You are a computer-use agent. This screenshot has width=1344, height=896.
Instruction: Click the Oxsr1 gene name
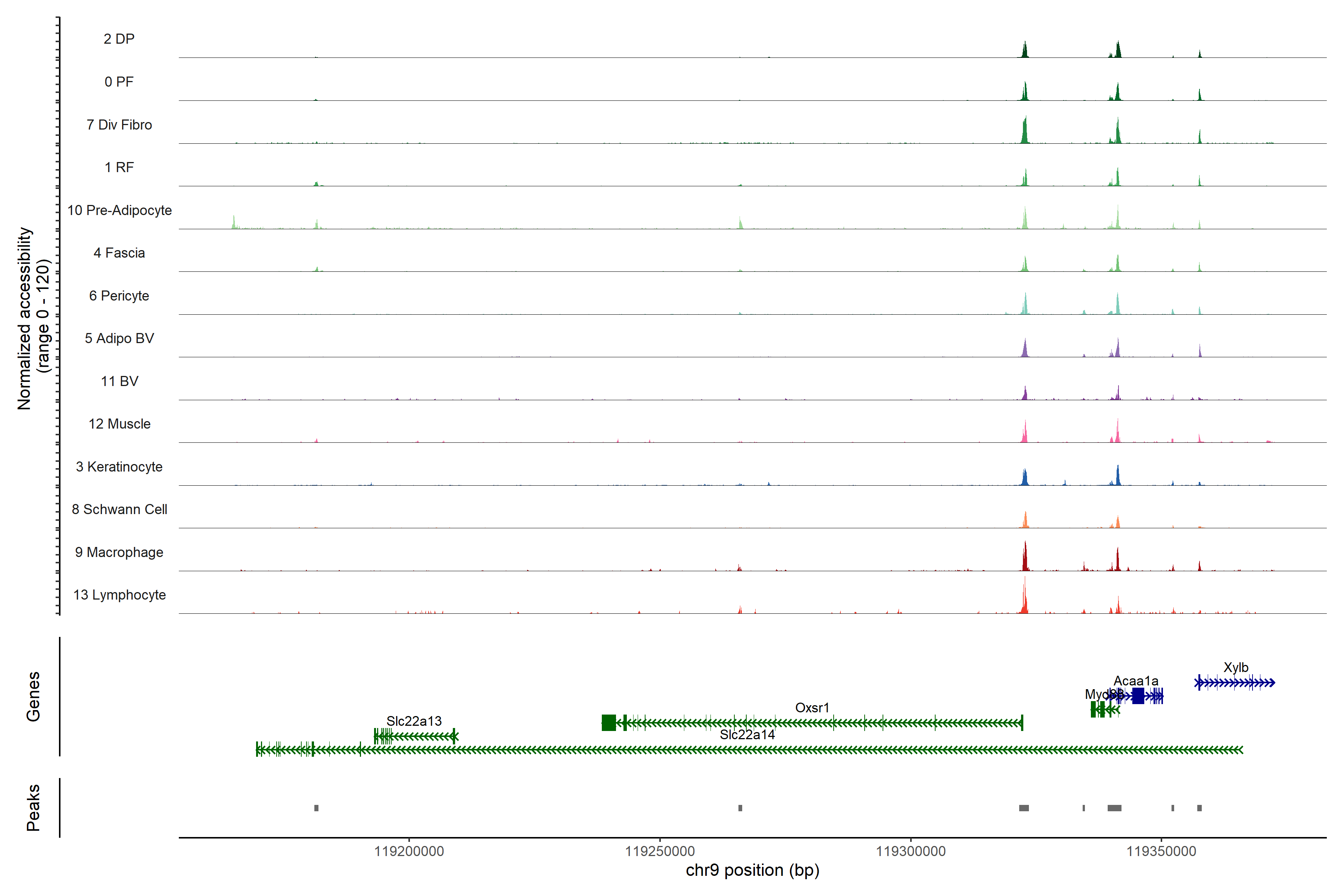(x=811, y=707)
